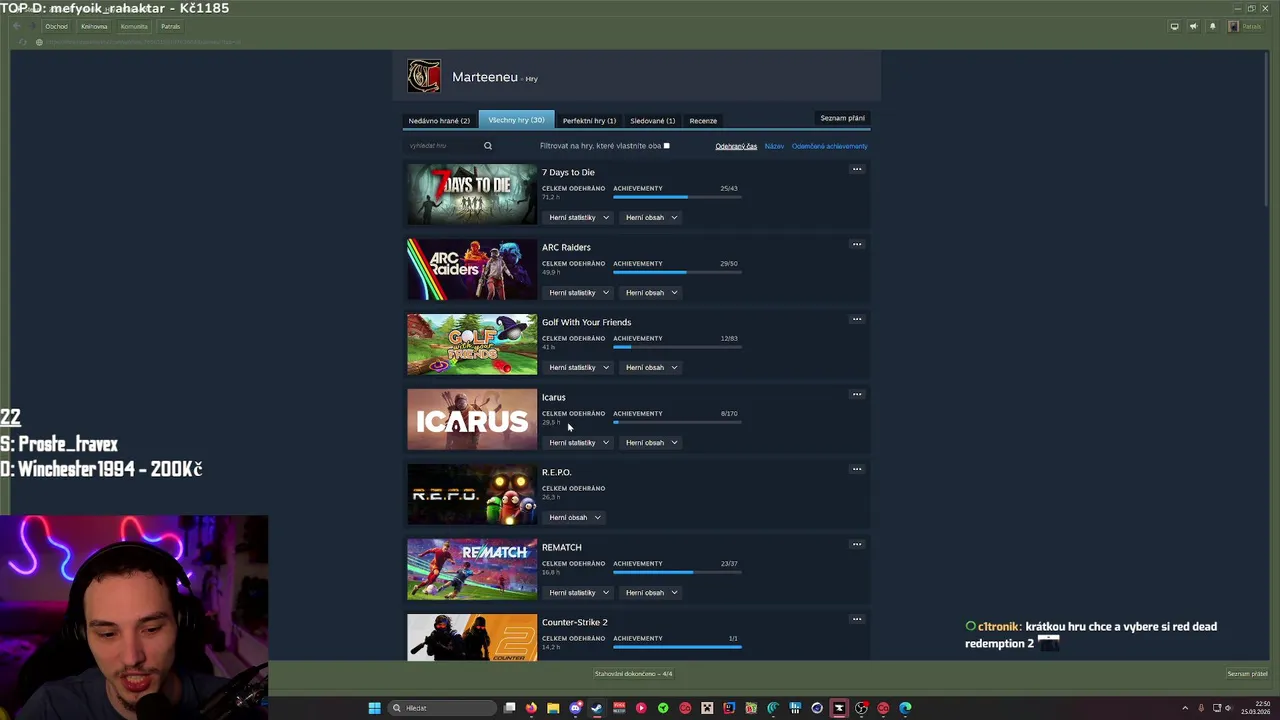This screenshot has height=720, width=1280.
Task: Open Steam notifications bell icon
Action: 1212,26
